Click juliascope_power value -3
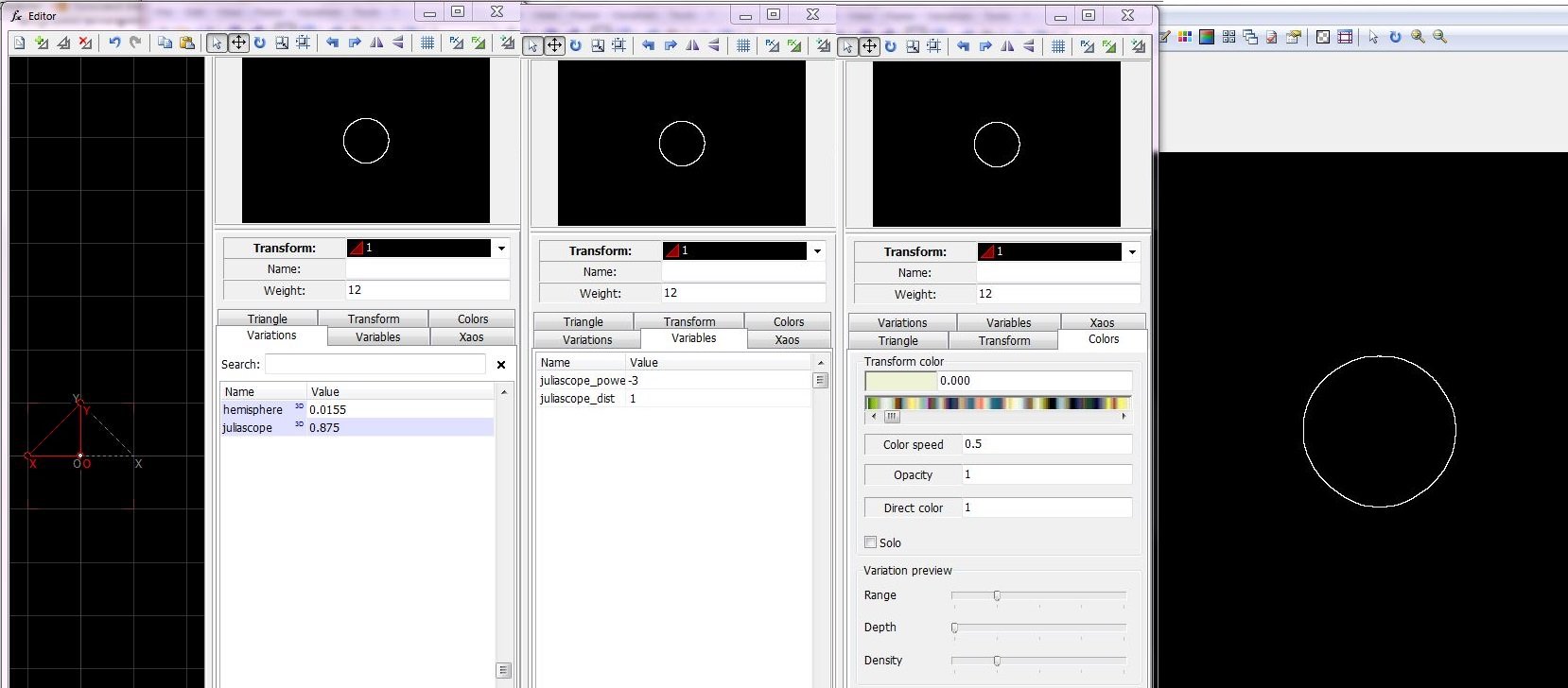This screenshot has width=1568, height=688. click(718, 381)
